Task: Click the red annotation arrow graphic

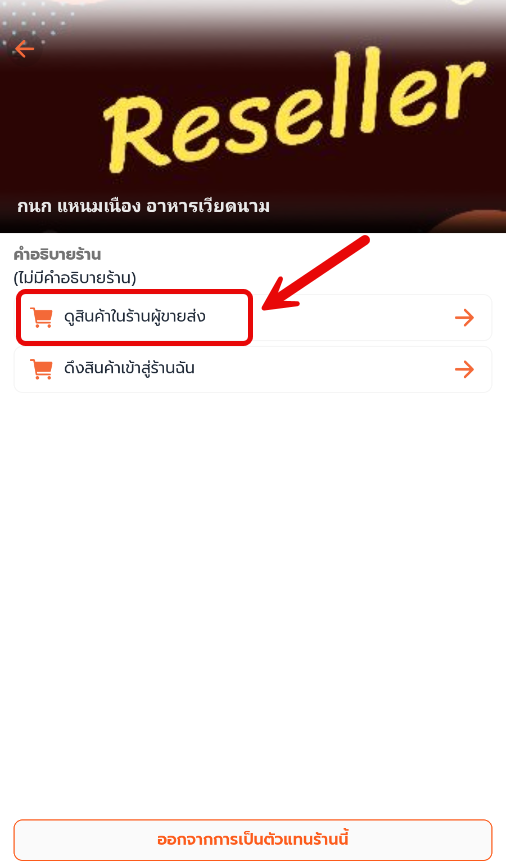Action: coord(316,273)
